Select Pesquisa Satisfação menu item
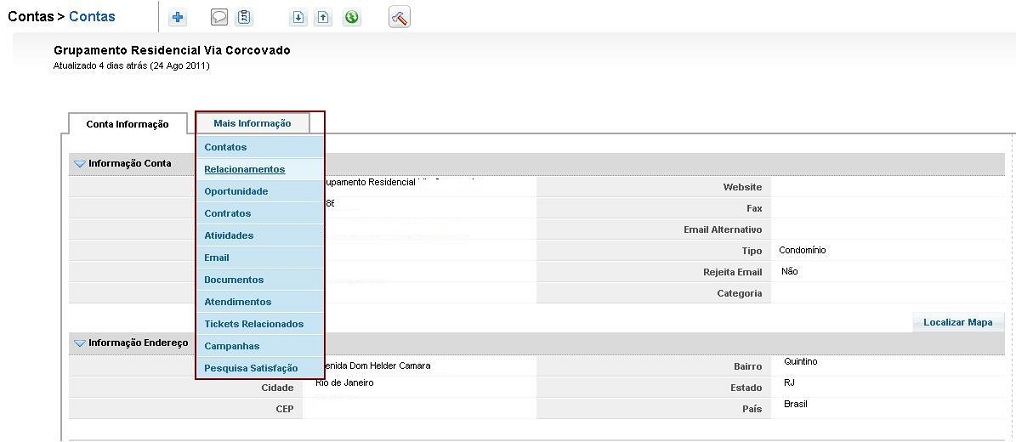The height and width of the screenshot is (442, 1016). point(250,368)
